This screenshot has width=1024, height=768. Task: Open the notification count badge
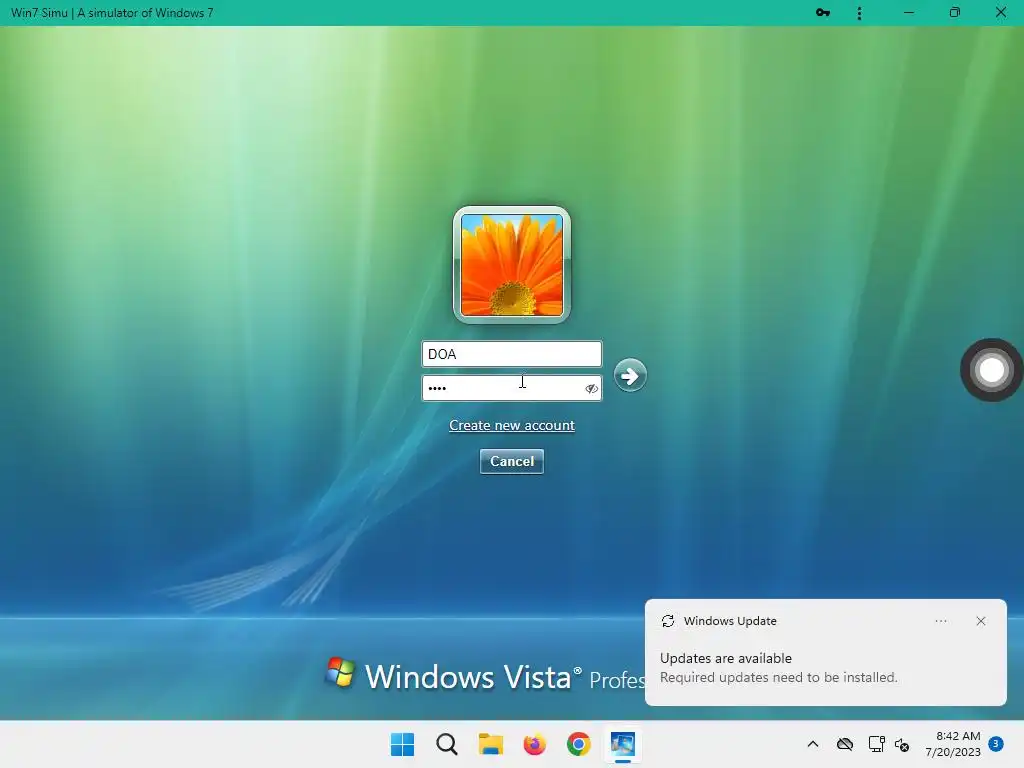click(x=996, y=744)
